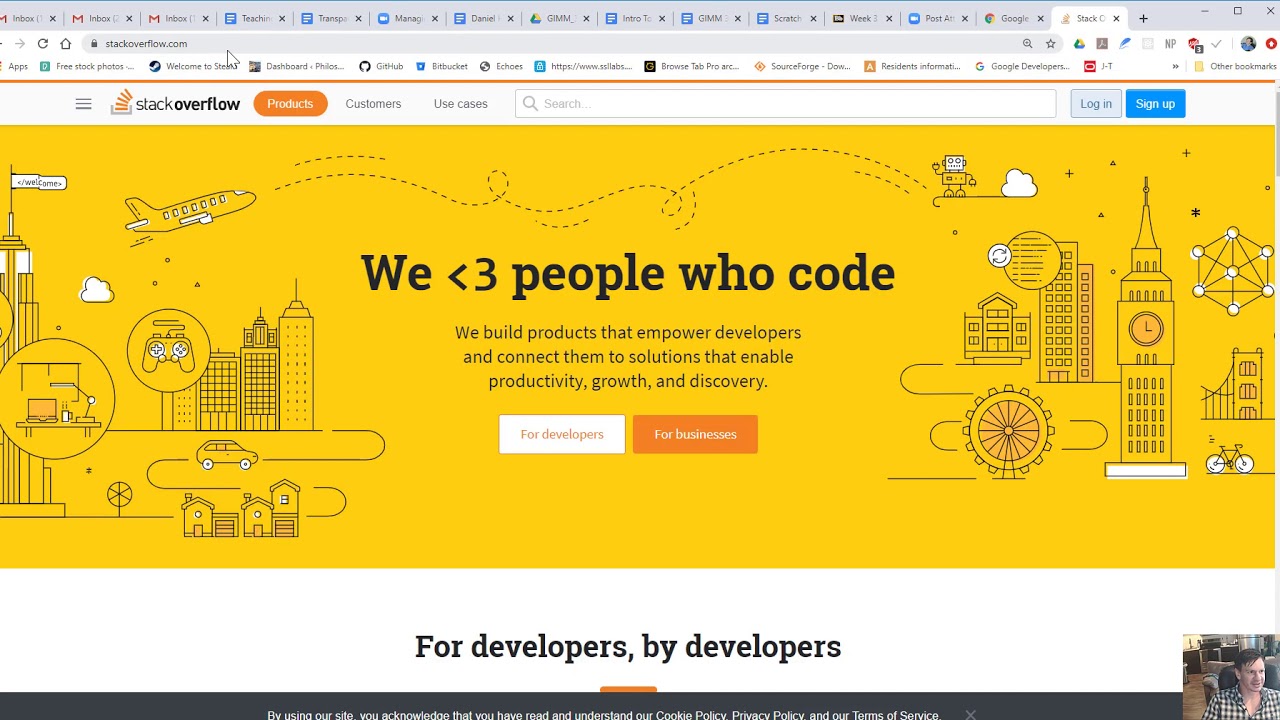Open the red update icon in the browser toolbar

click(x=1271, y=44)
